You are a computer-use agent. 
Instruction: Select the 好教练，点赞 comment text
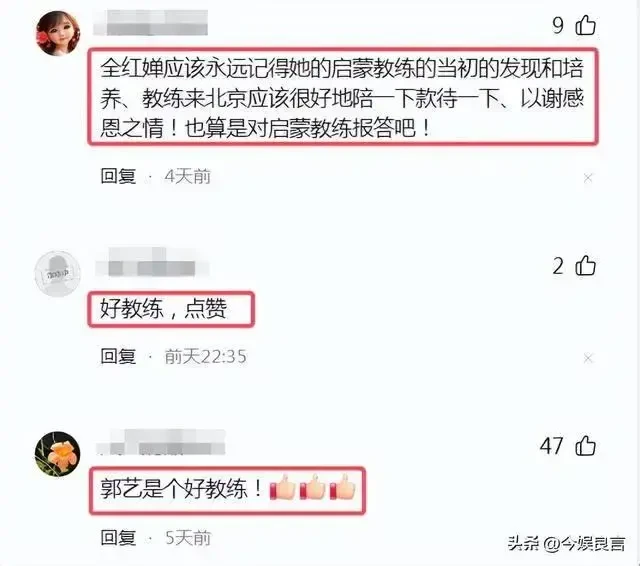(x=164, y=309)
